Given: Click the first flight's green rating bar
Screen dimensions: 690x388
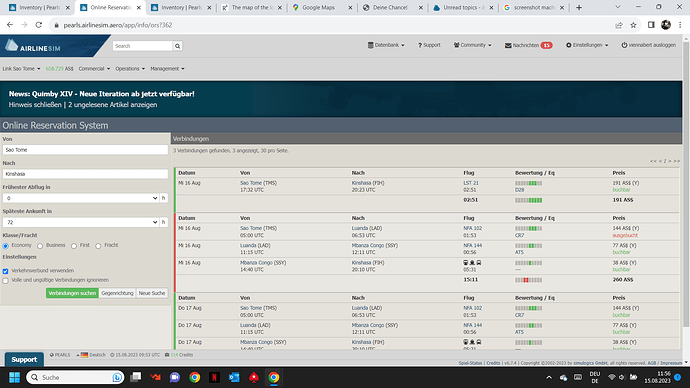Looking at the screenshot, I should [529, 183].
